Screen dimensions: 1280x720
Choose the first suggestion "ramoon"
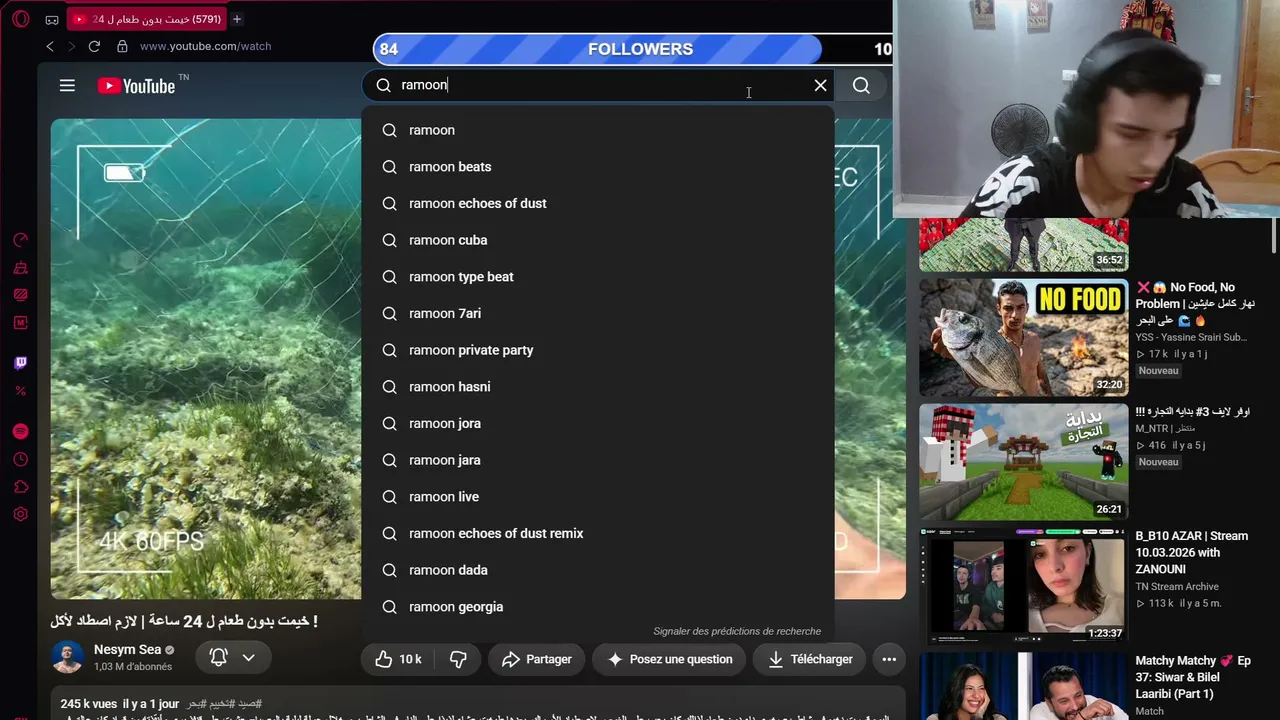click(598, 130)
